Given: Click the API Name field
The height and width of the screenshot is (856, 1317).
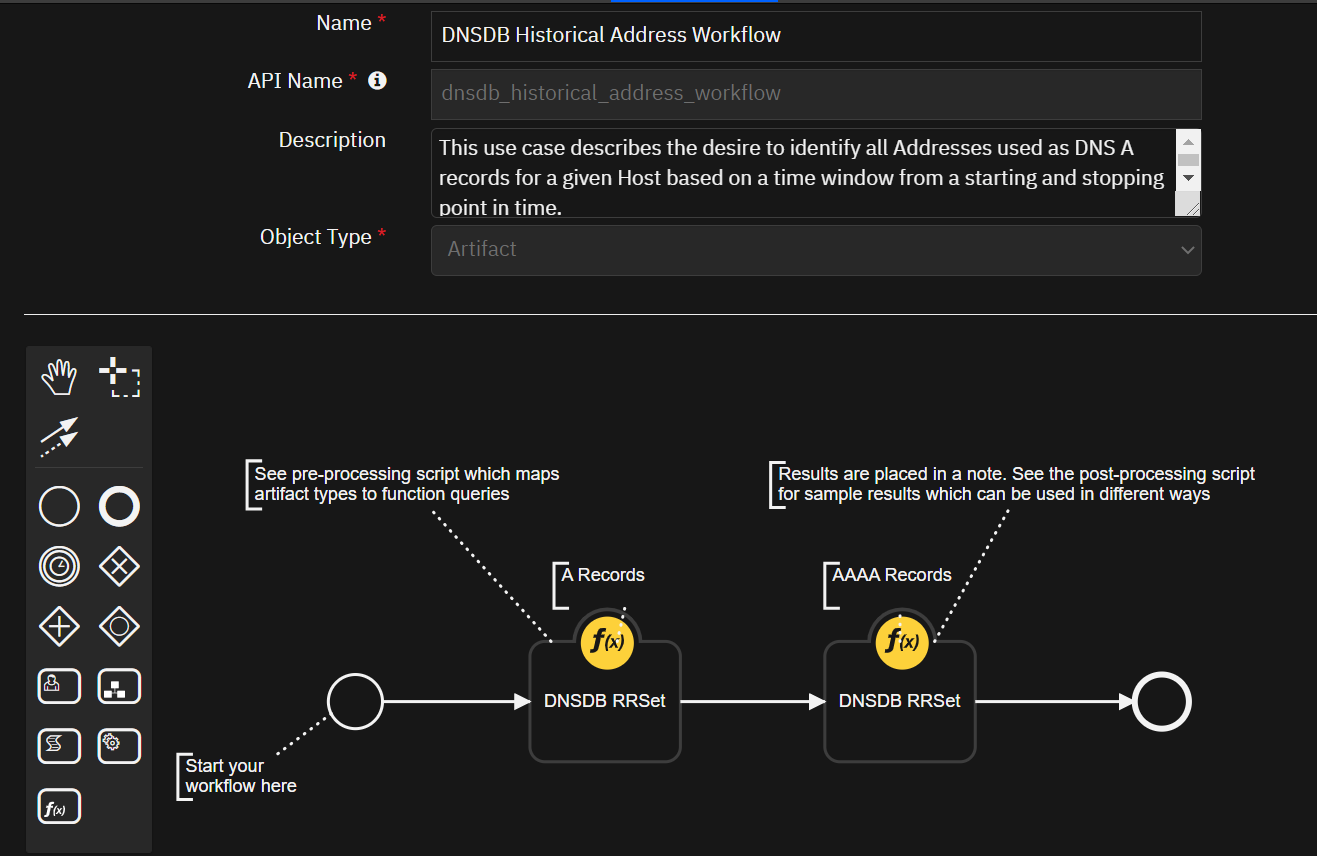Looking at the screenshot, I should [816, 94].
